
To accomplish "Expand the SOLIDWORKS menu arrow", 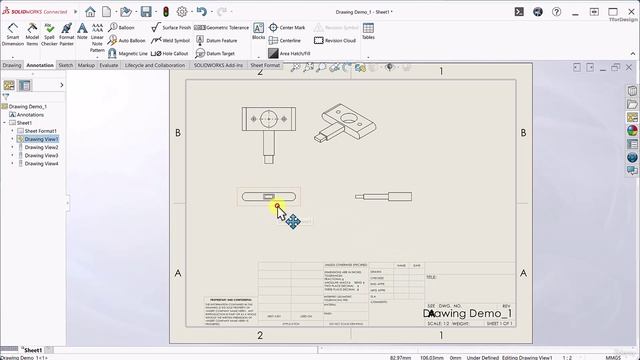I will [x=76, y=12].
